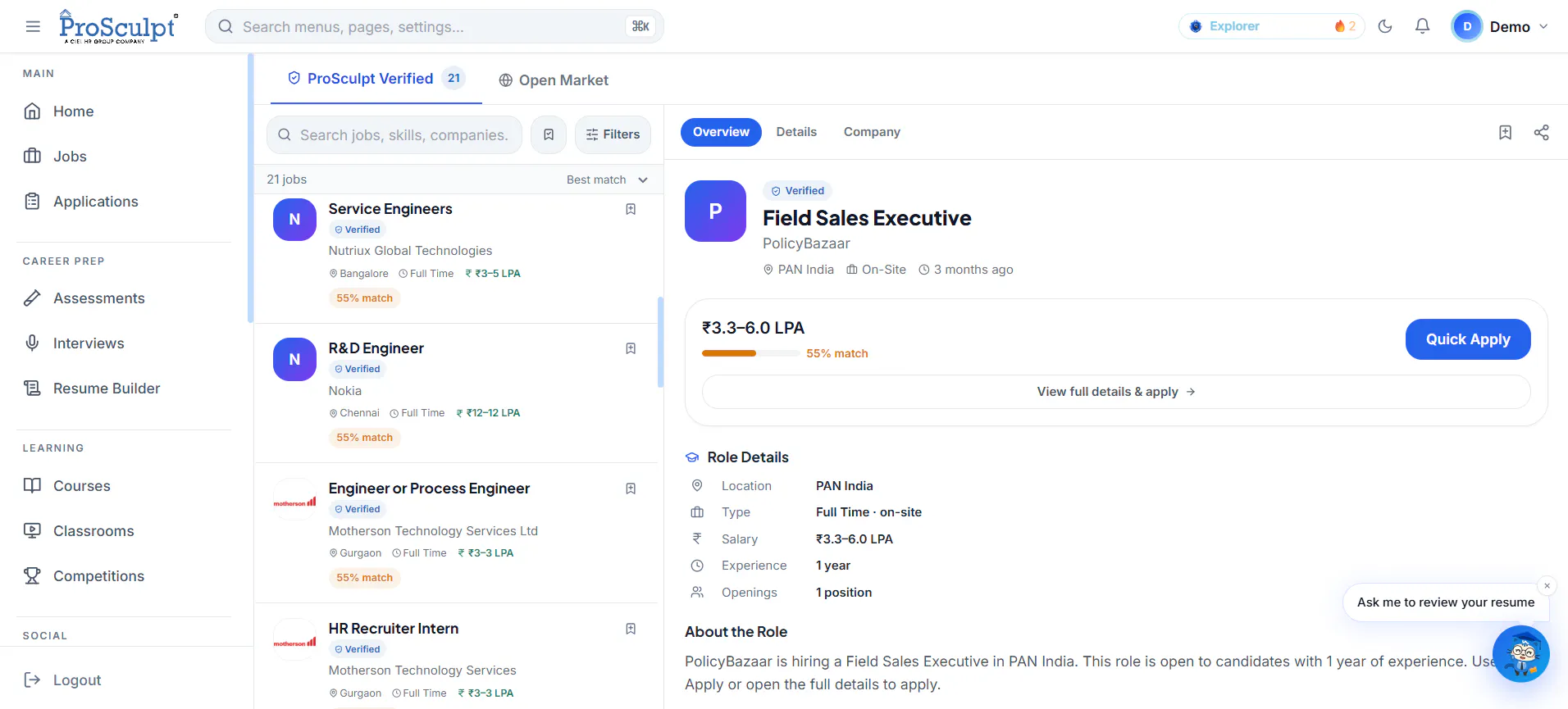Click ₹3–5 LPA salary on Service Engineers
The width and height of the screenshot is (1568, 709).
click(x=493, y=274)
